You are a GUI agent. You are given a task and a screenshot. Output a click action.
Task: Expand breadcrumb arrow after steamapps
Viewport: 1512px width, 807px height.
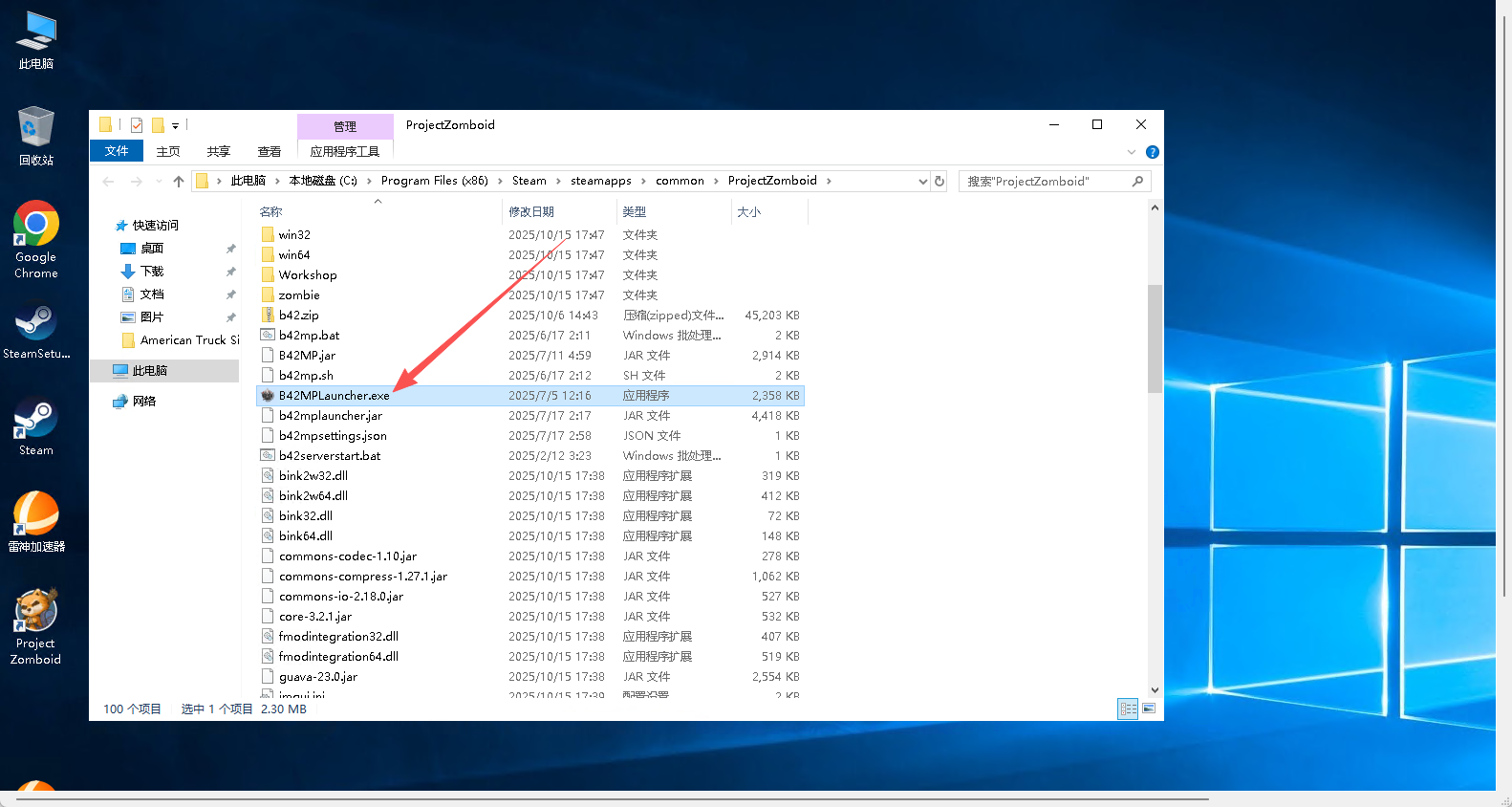coord(643,181)
